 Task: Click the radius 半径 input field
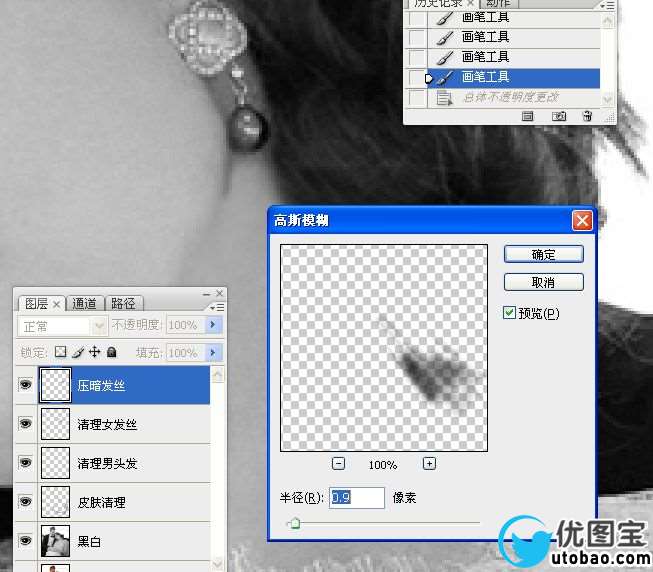(357, 497)
